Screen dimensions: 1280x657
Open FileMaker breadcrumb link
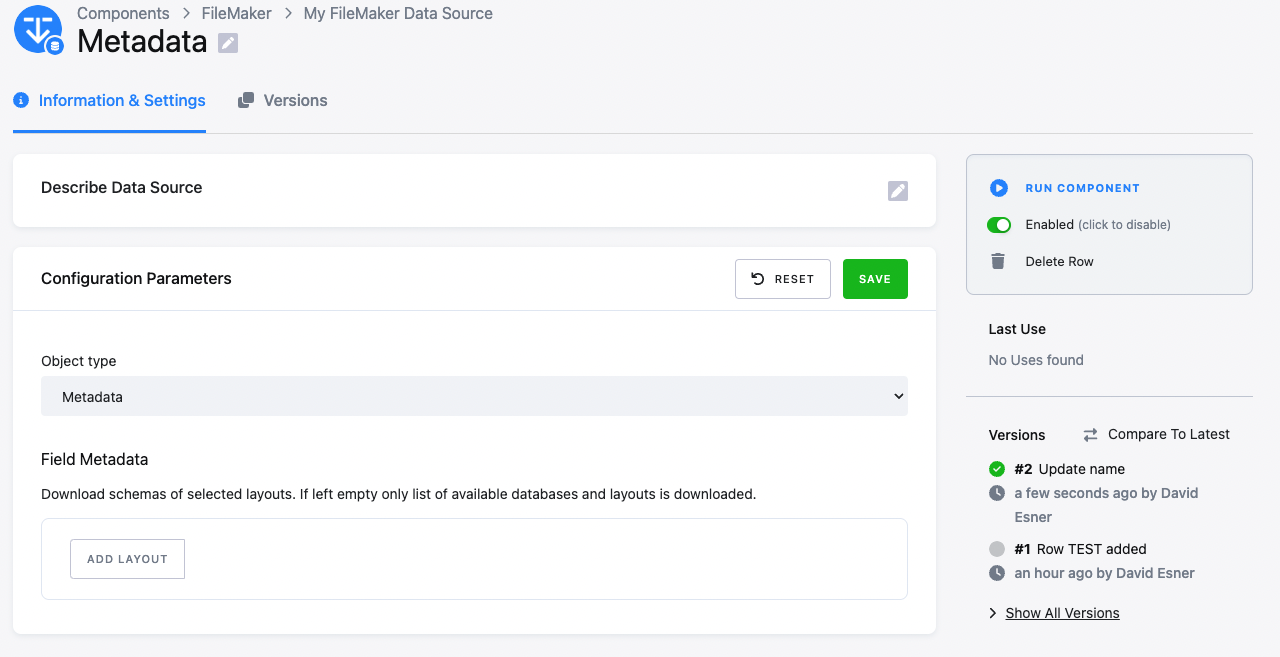(237, 13)
